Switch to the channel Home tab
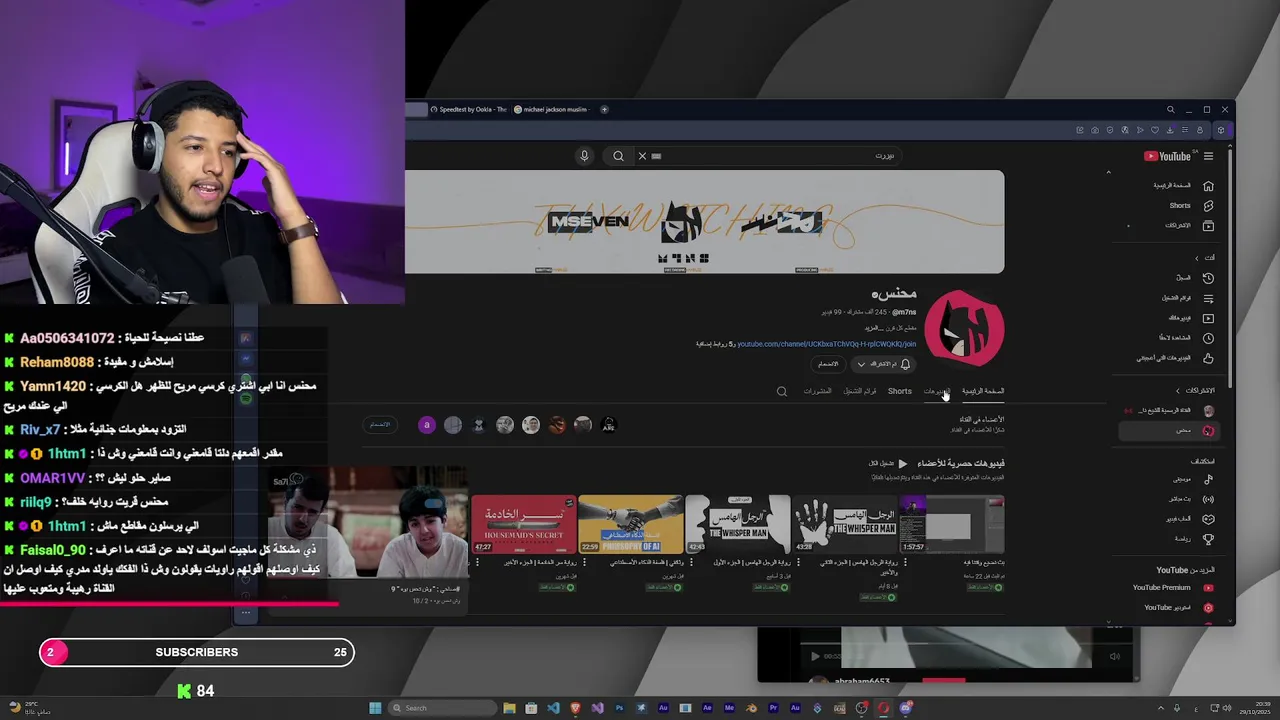 coord(983,391)
